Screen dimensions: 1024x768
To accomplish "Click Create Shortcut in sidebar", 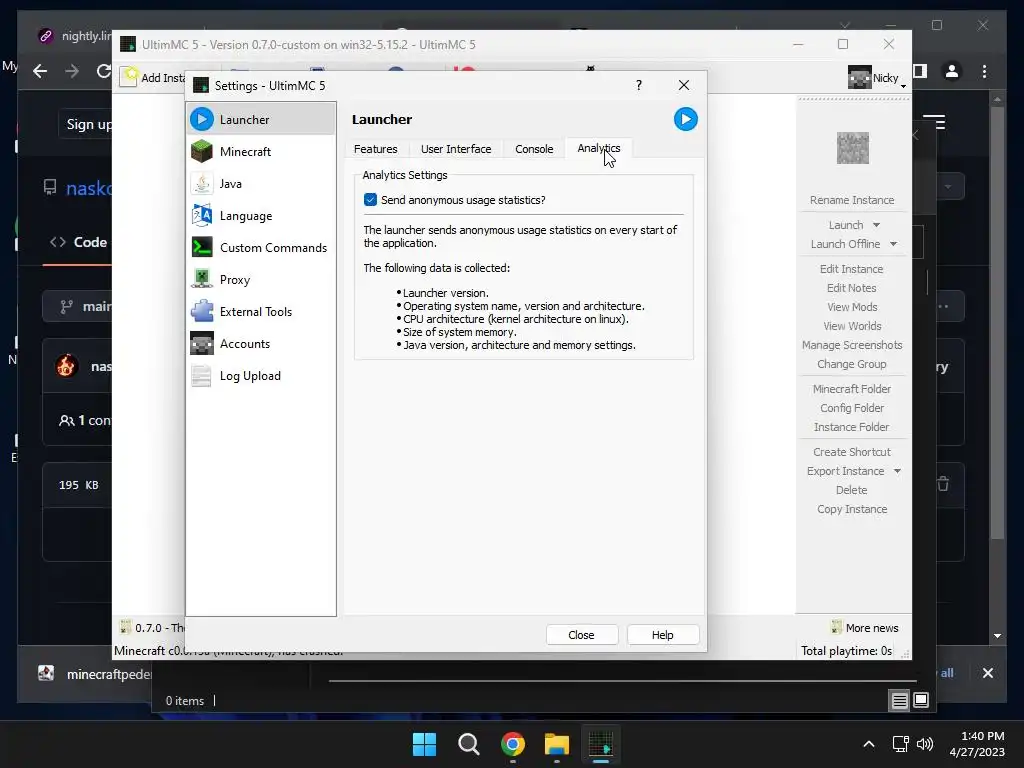I will (x=852, y=451).
